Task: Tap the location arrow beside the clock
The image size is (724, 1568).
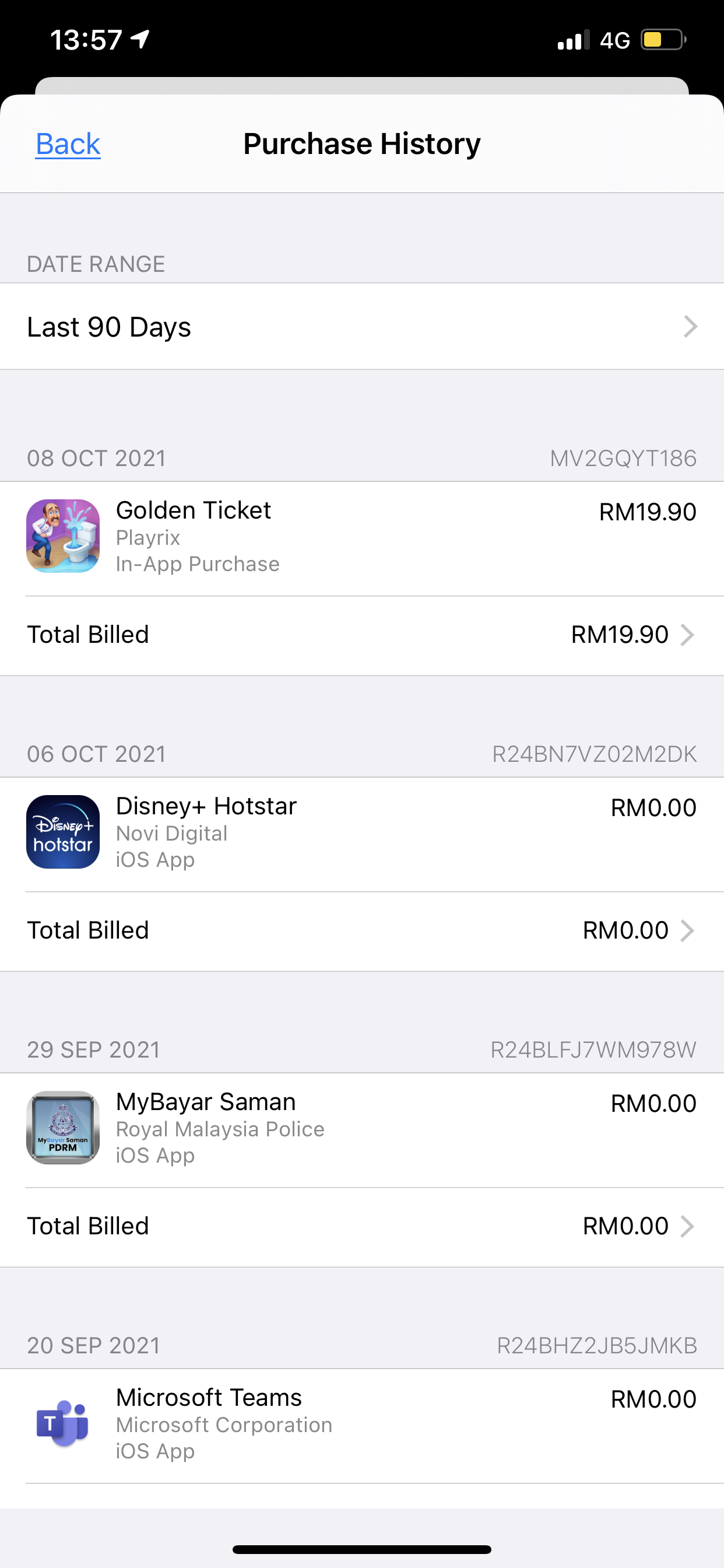Action: click(140, 40)
